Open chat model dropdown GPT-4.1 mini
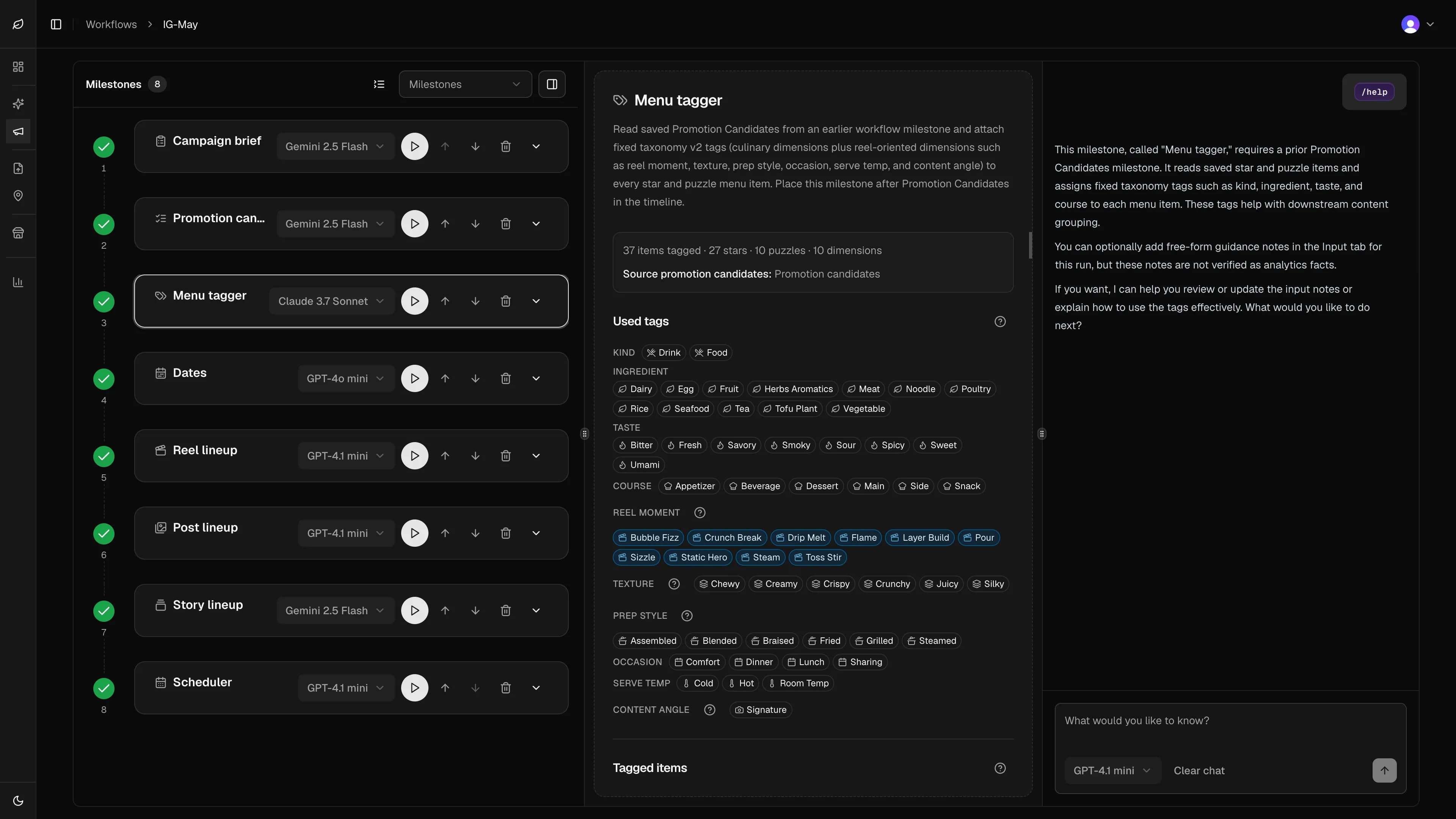Screen dimensions: 1456x819 (1112, 770)
